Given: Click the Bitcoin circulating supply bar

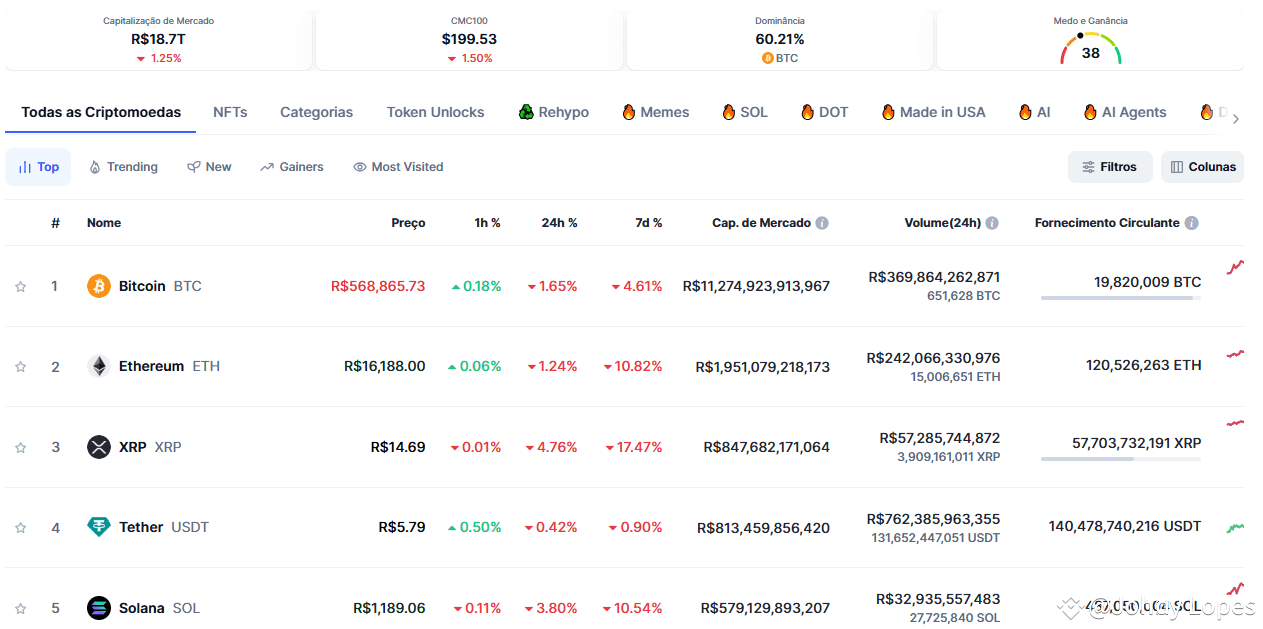Looking at the screenshot, I should coord(1121,298).
